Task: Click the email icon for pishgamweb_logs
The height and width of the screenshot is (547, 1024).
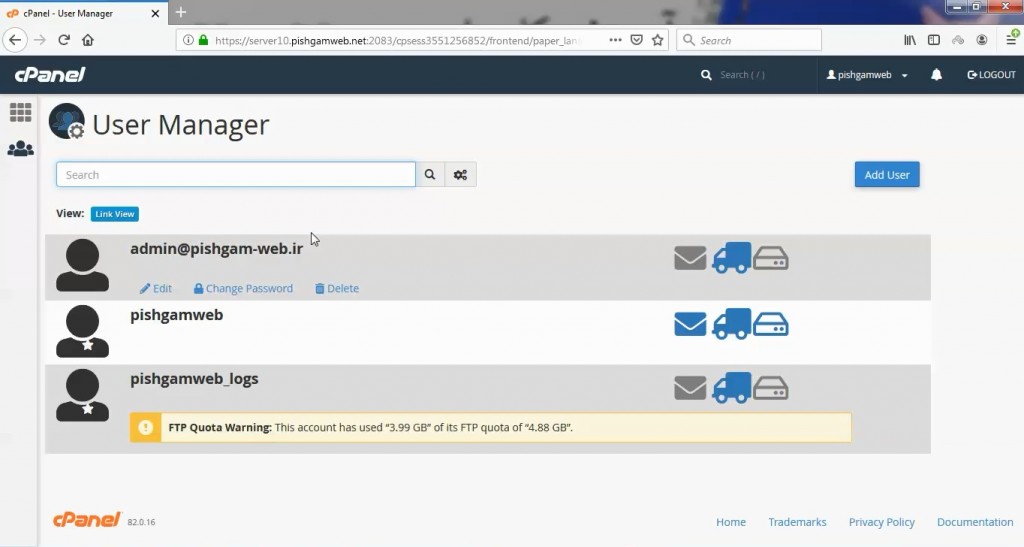Action: pyautogui.click(x=690, y=388)
